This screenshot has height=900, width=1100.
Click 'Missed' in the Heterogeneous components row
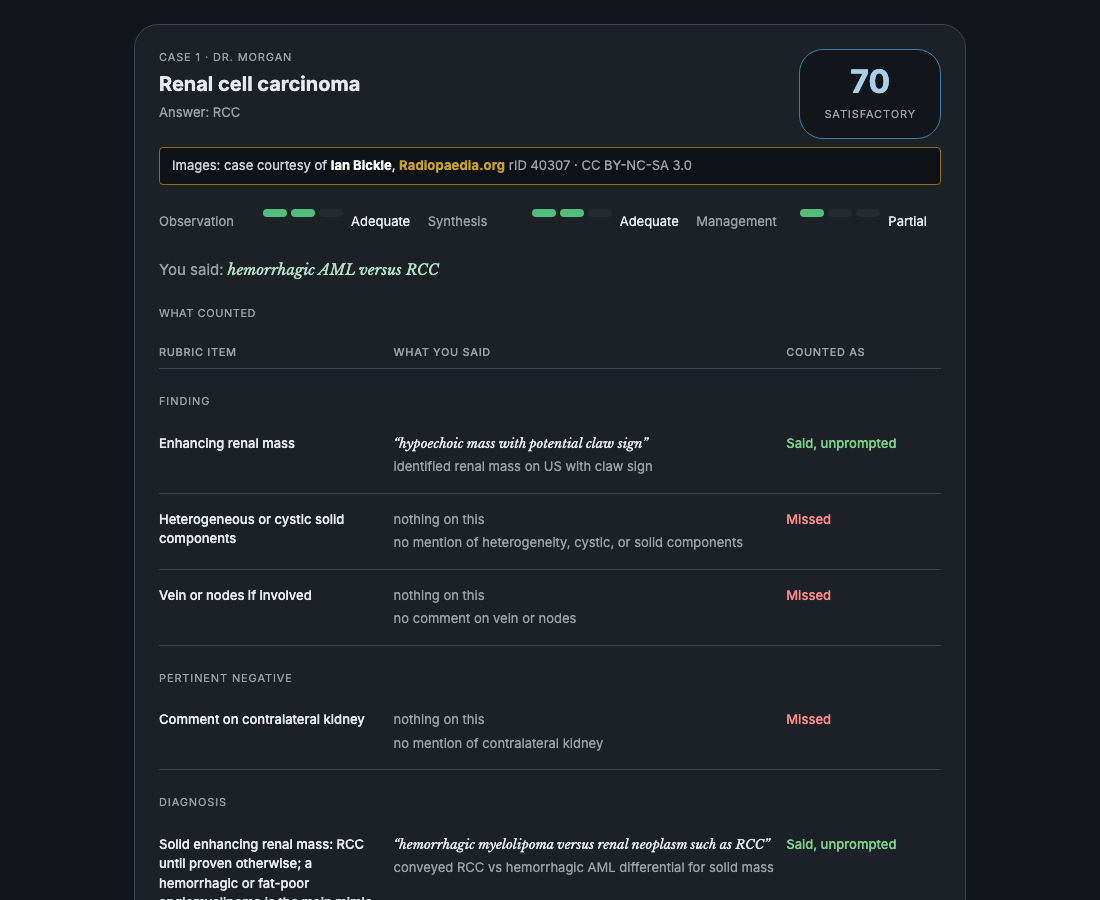pos(808,519)
